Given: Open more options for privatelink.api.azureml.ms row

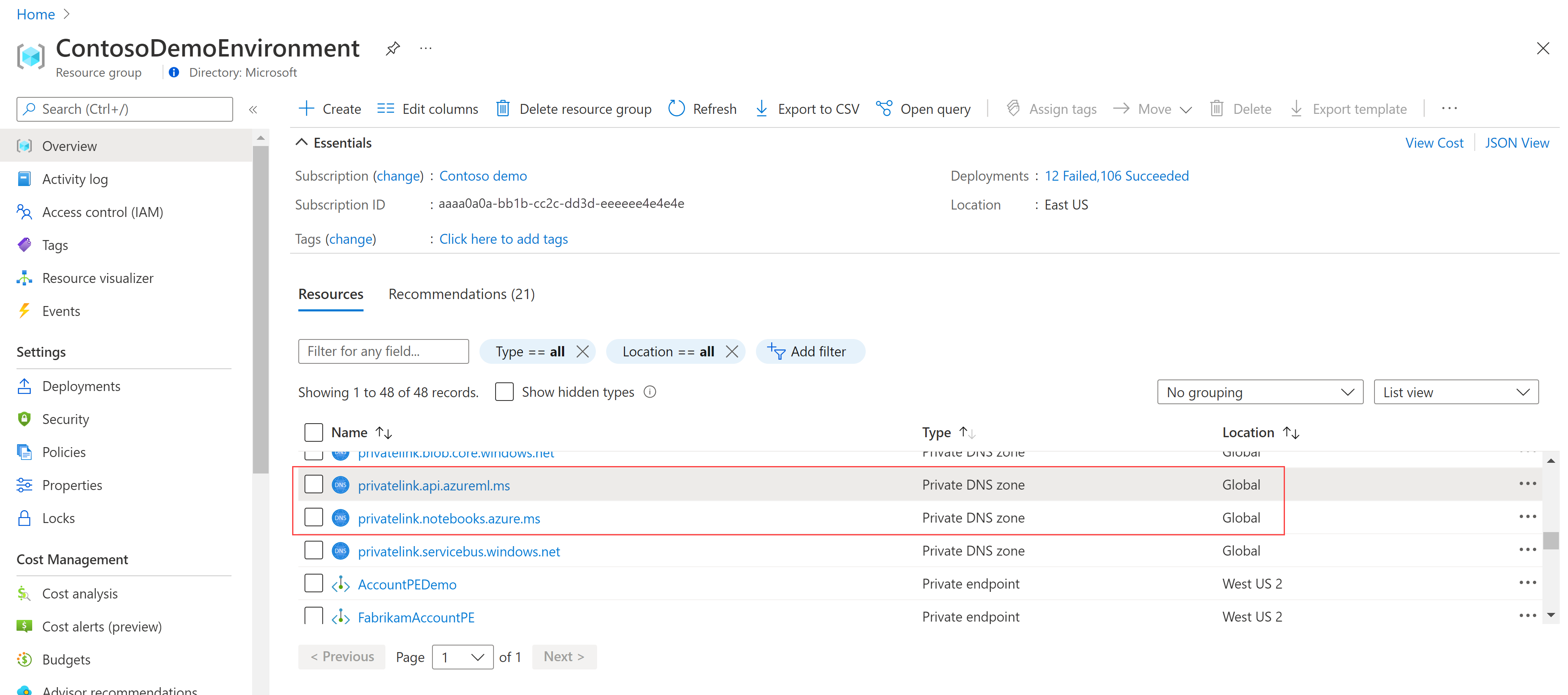Looking at the screenshot, I should pos(1527,484).
